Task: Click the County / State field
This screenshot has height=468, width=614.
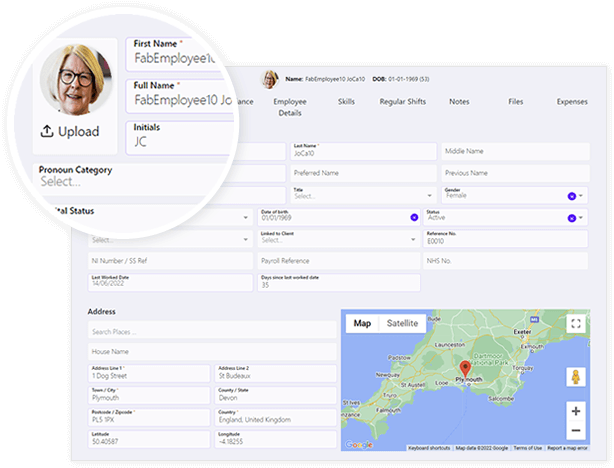Action: (x=276, y=396)
